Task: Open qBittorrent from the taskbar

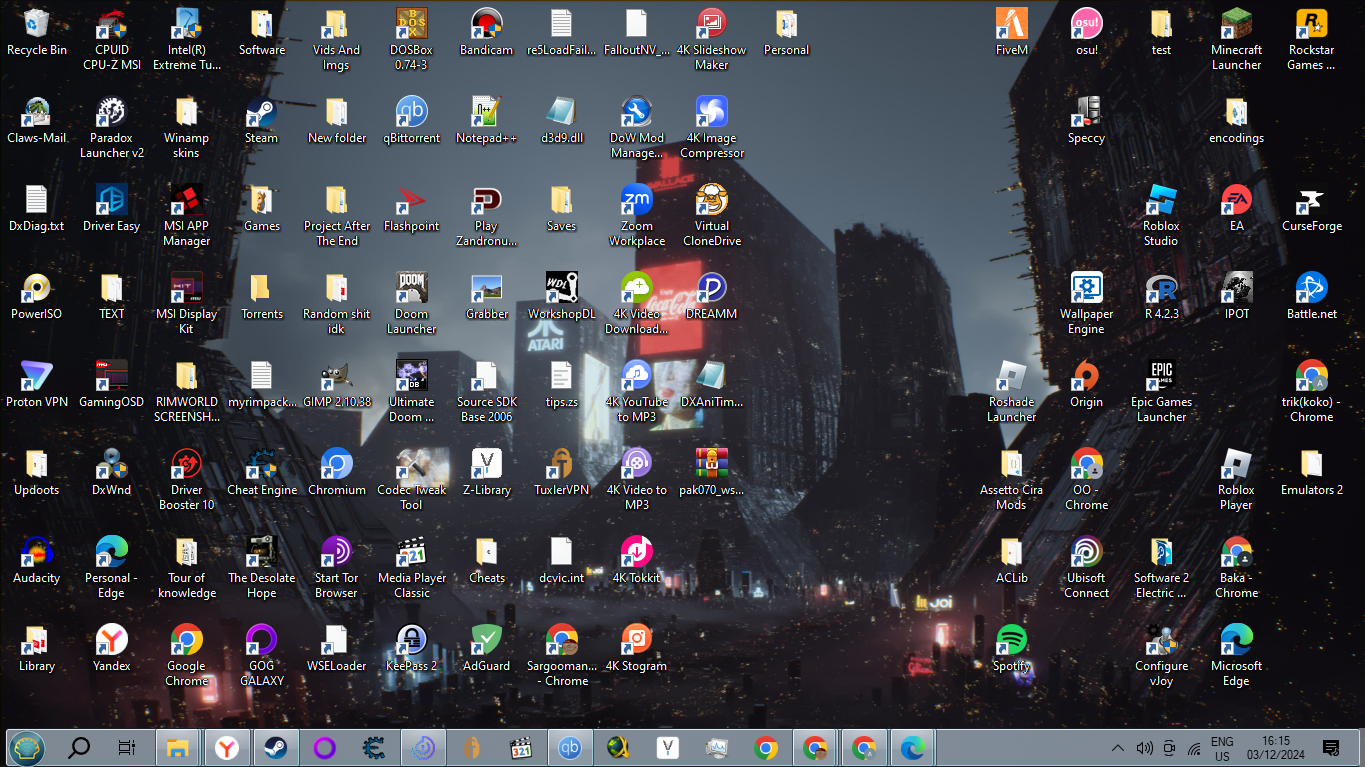Action: click(x=570, y=747)
